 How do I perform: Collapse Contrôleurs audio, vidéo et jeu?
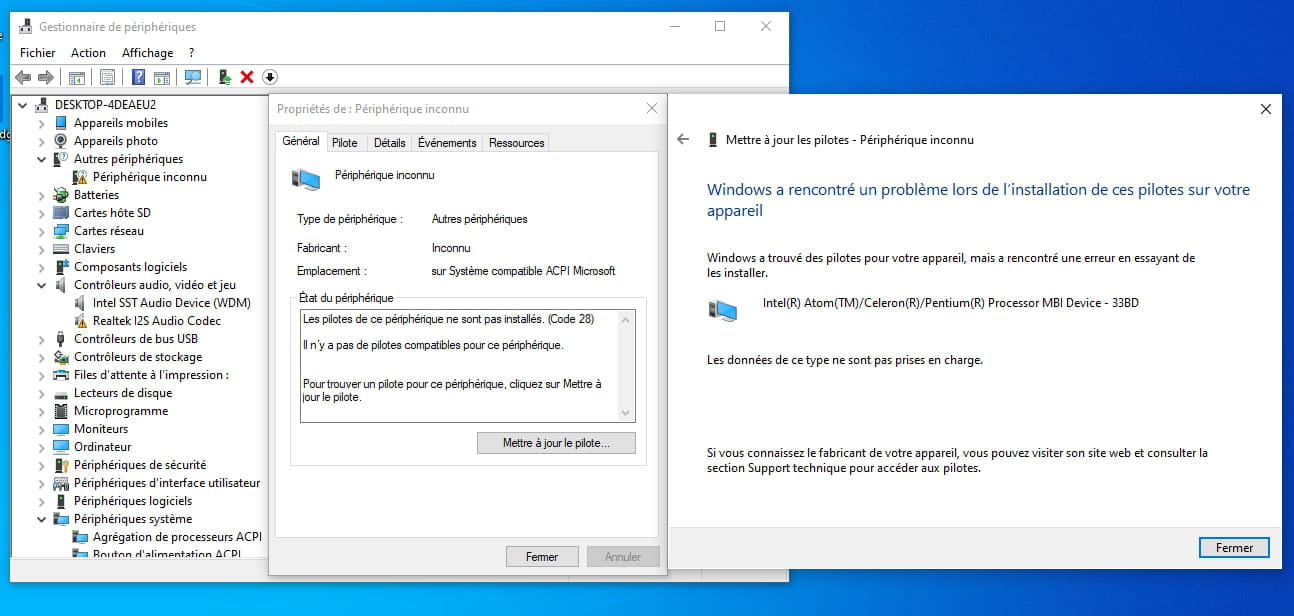coord(42,285)
